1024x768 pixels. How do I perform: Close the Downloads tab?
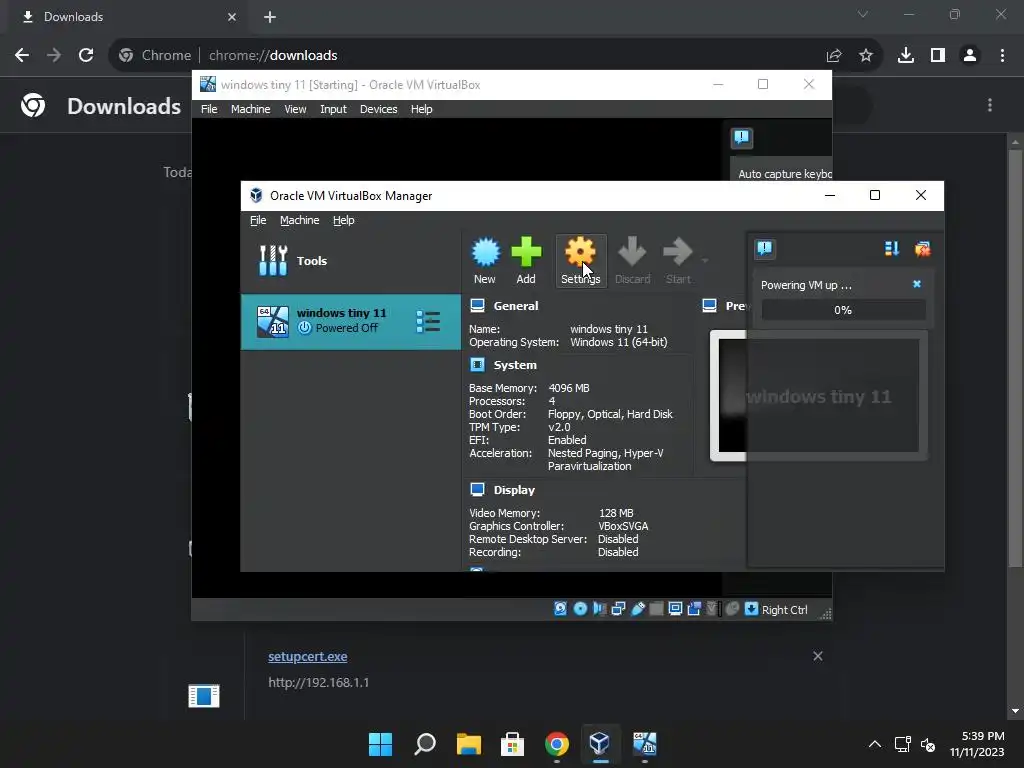pyautogui.click(x=232, y=17)
